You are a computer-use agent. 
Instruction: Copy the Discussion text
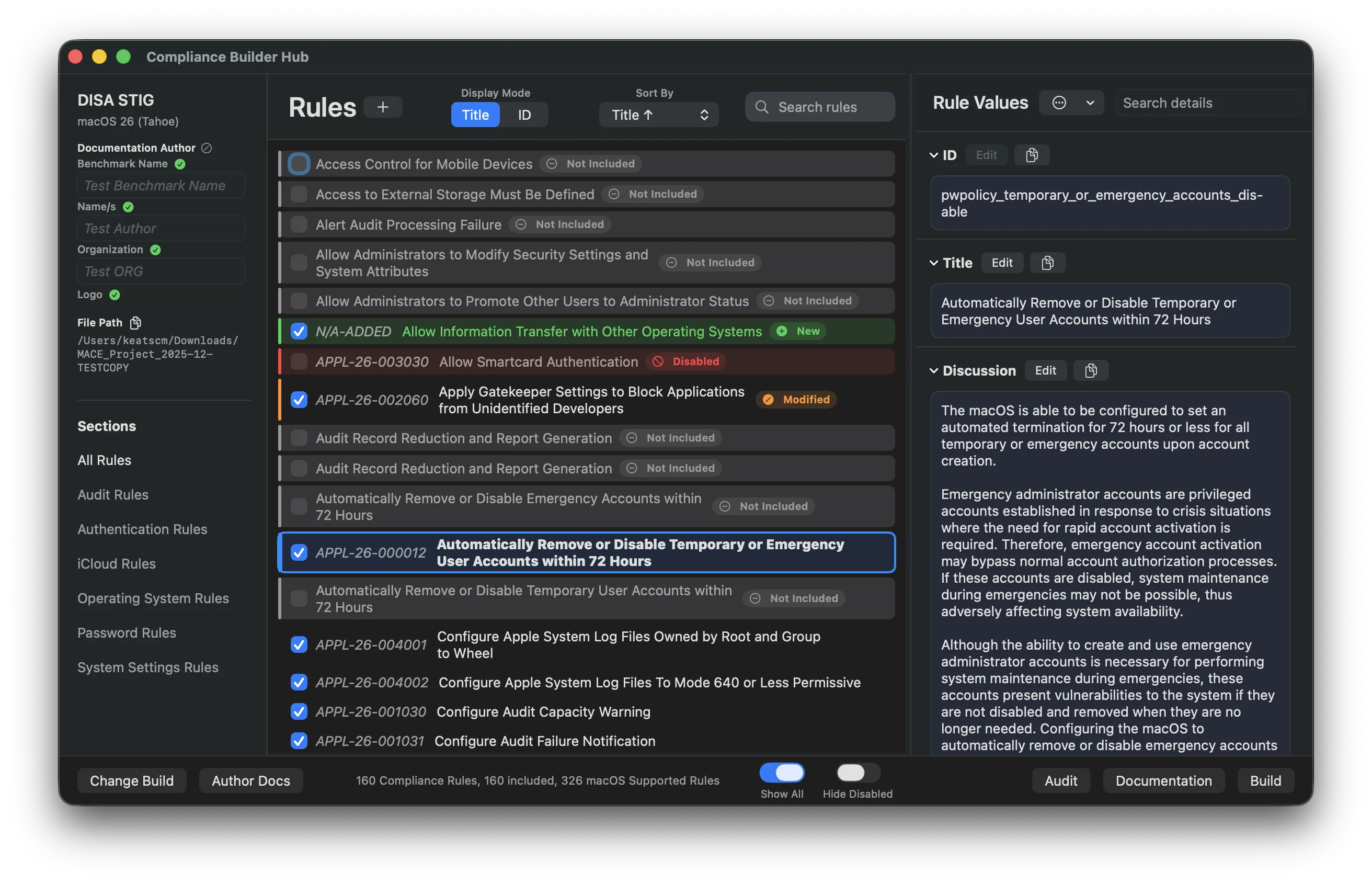(1091, 370)
